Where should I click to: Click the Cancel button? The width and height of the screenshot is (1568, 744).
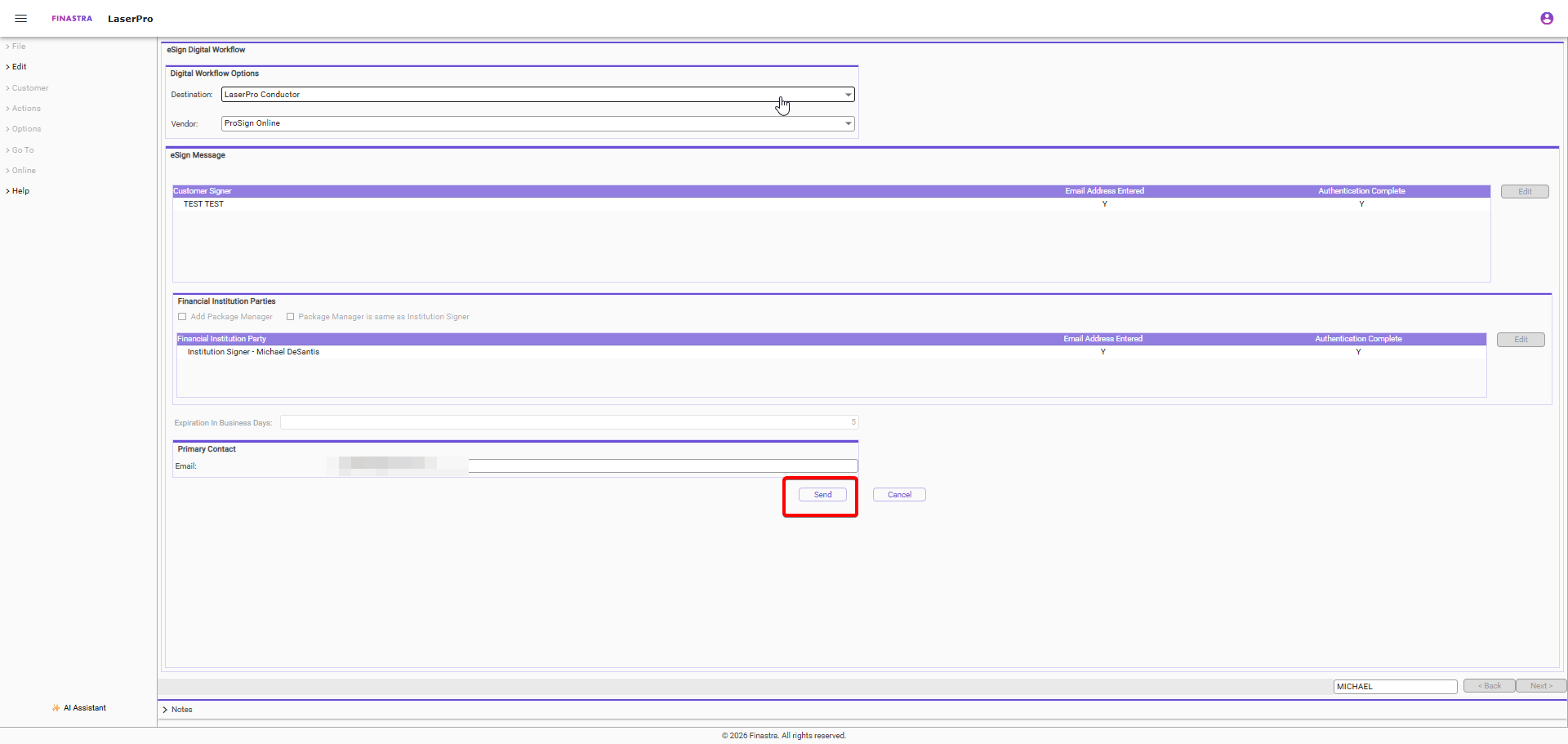point(899,495)
